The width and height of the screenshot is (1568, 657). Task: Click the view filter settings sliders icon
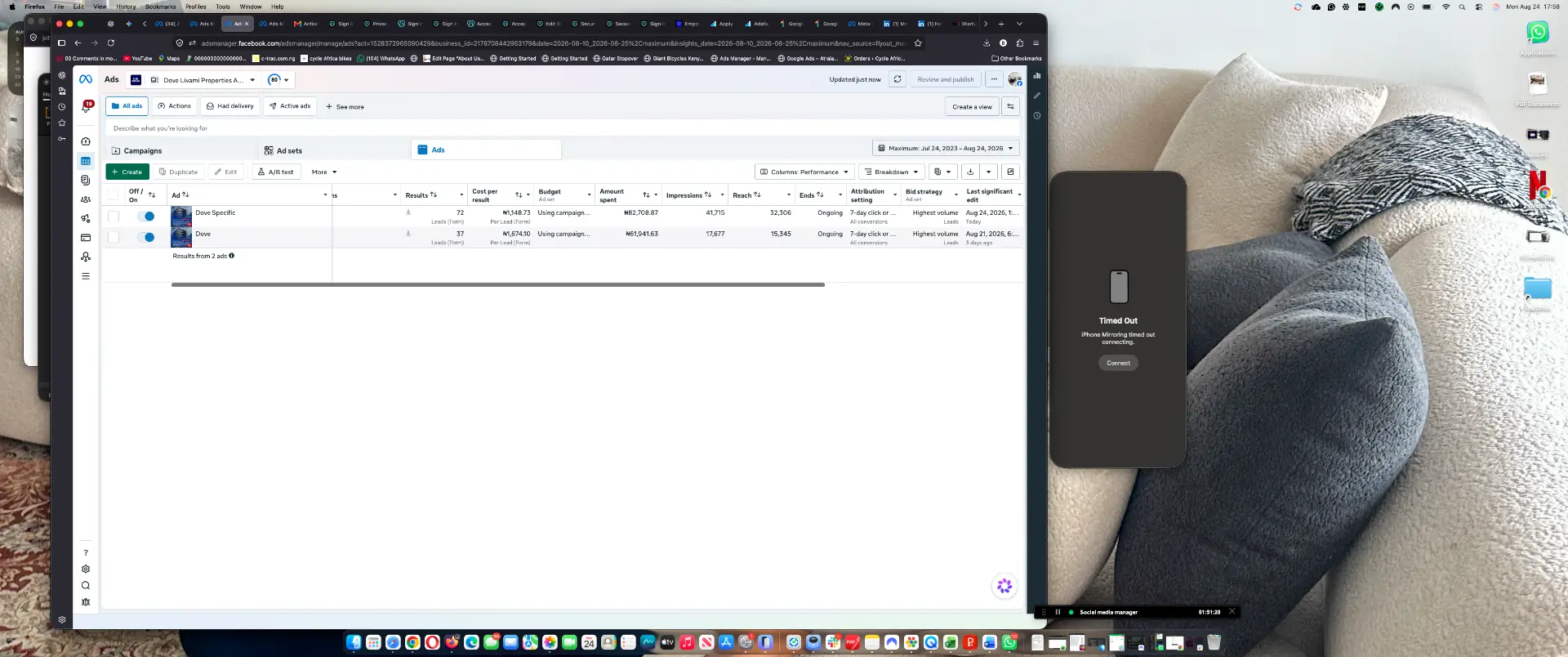pyautogui.click(x=1010, y=106)
